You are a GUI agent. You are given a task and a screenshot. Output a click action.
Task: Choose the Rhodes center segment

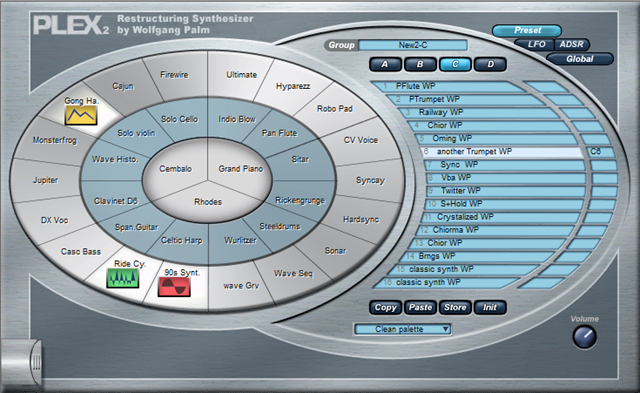208,202
